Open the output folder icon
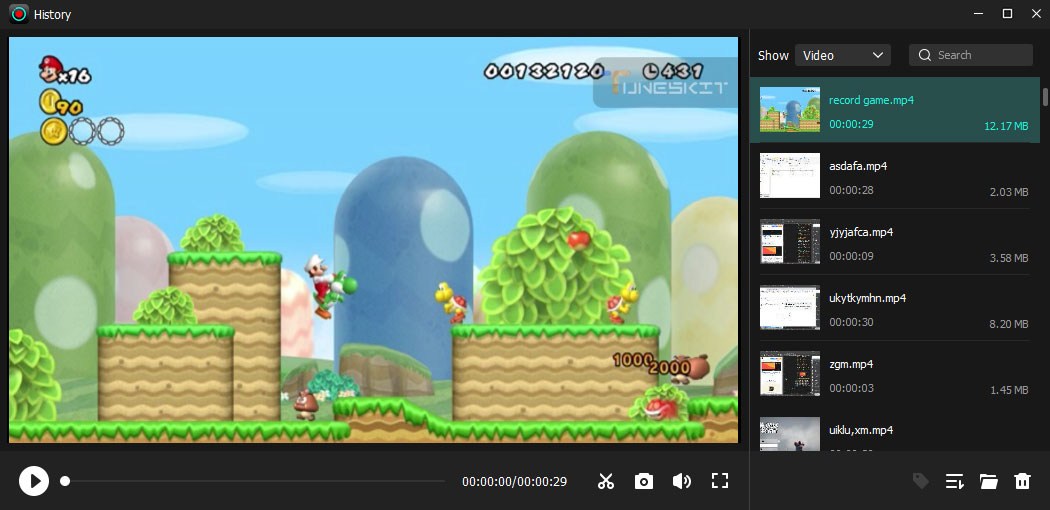 pos(988,481)
